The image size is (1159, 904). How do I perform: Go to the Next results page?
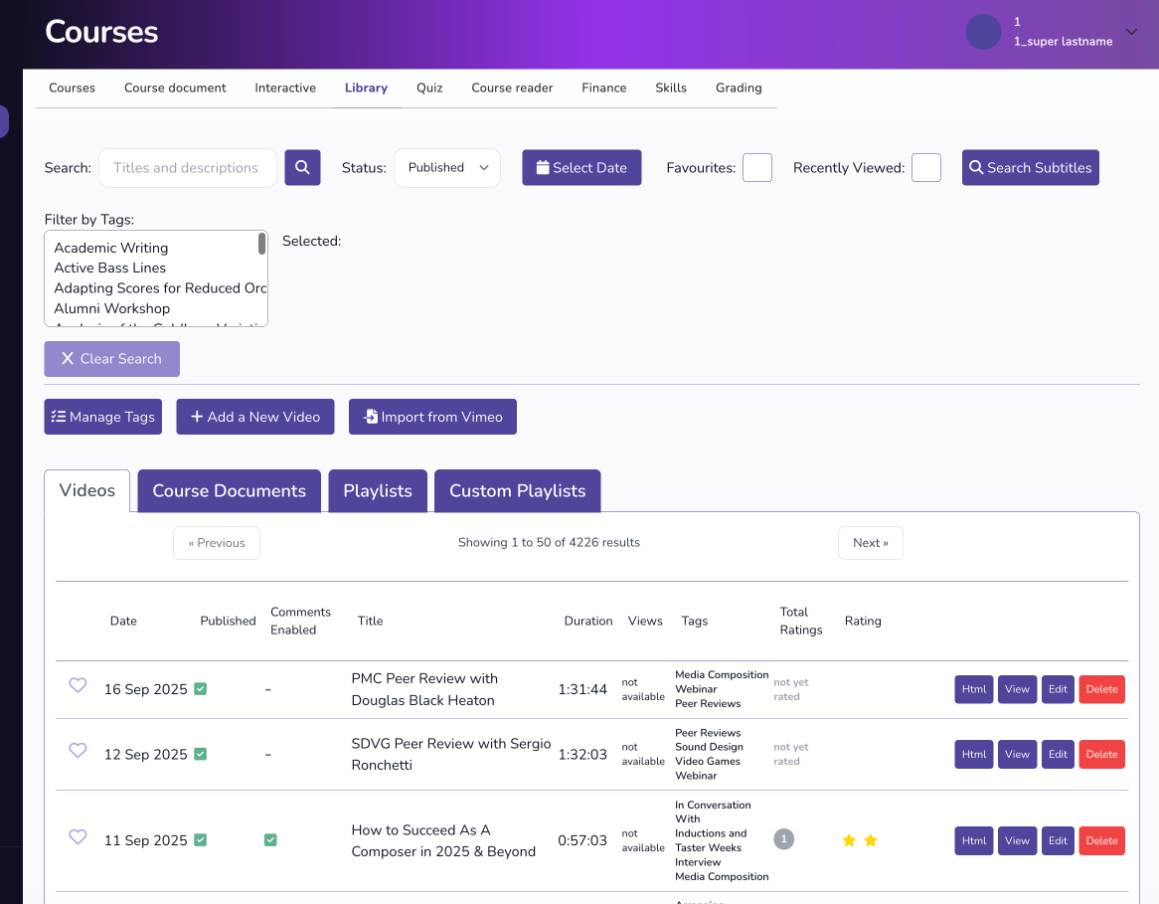point(870,543)
